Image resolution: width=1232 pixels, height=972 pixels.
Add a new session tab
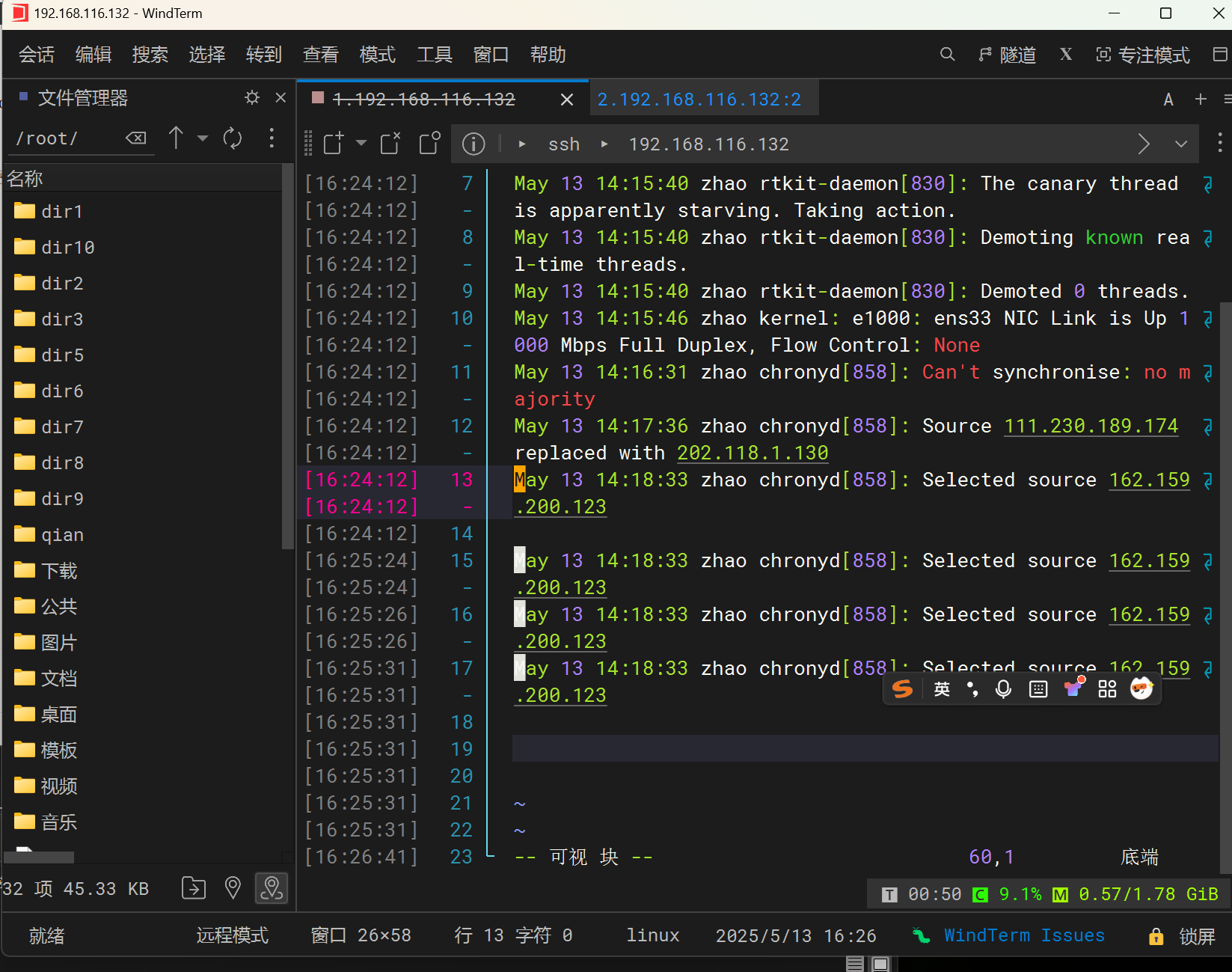point(1201,99)
